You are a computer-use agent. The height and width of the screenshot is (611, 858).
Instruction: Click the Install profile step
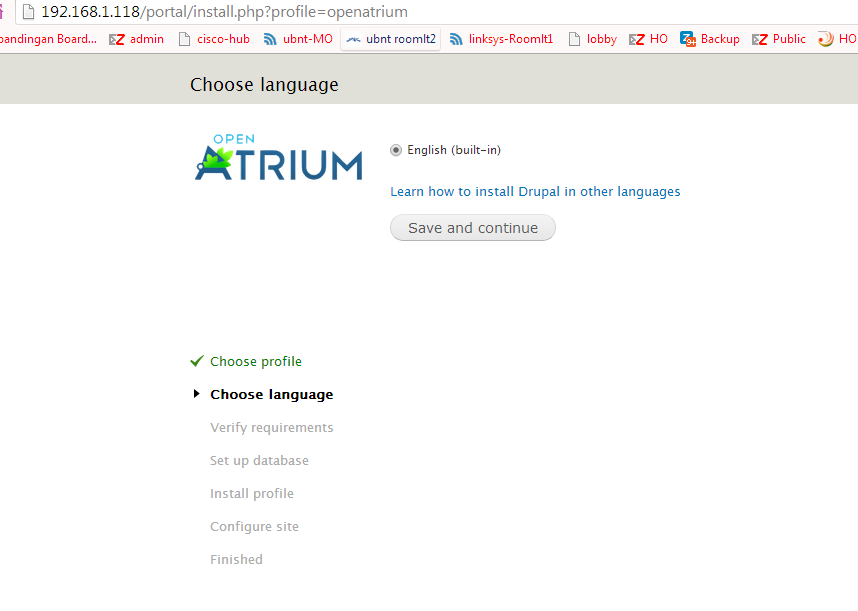[252, 493]
